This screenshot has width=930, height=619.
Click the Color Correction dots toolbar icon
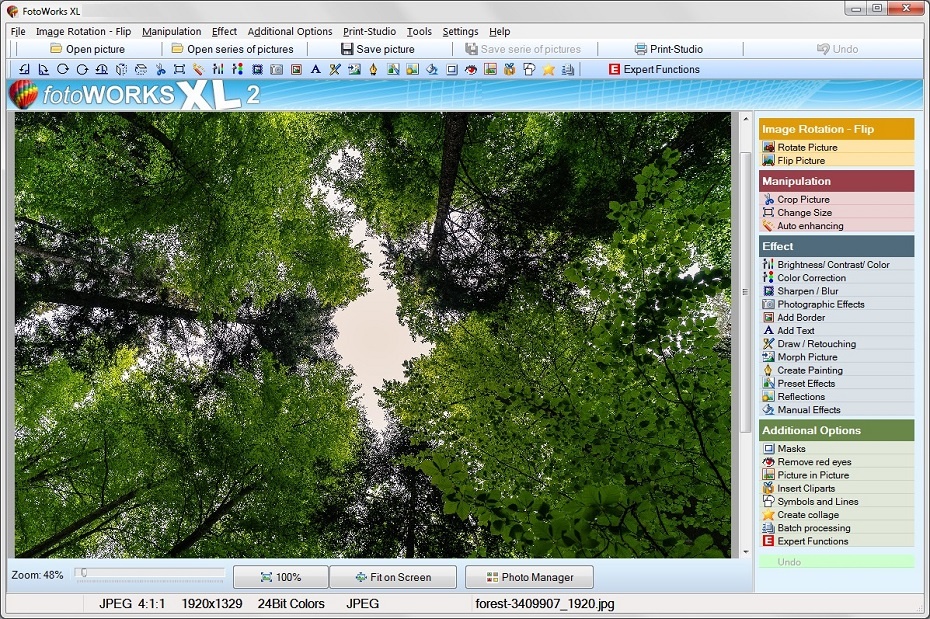237,69
